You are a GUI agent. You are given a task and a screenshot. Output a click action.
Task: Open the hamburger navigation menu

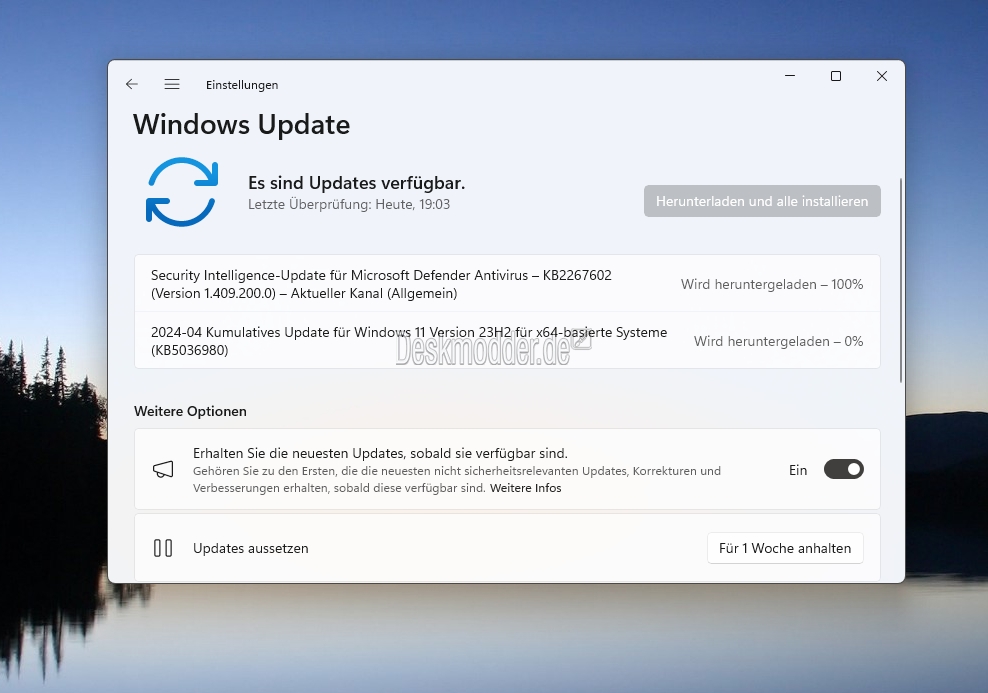coord(172,84)
